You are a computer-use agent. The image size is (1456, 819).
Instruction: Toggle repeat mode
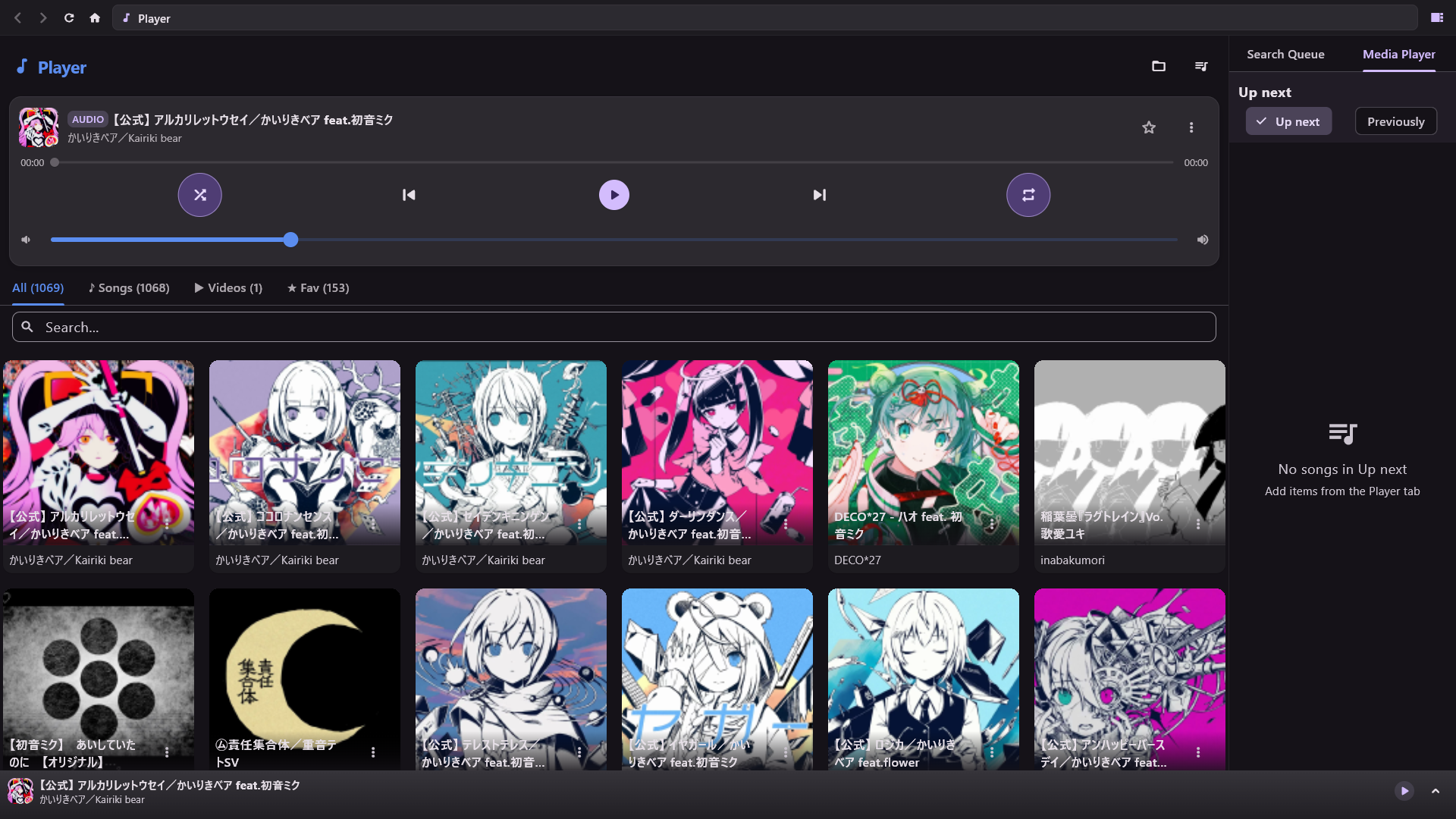1028,195
